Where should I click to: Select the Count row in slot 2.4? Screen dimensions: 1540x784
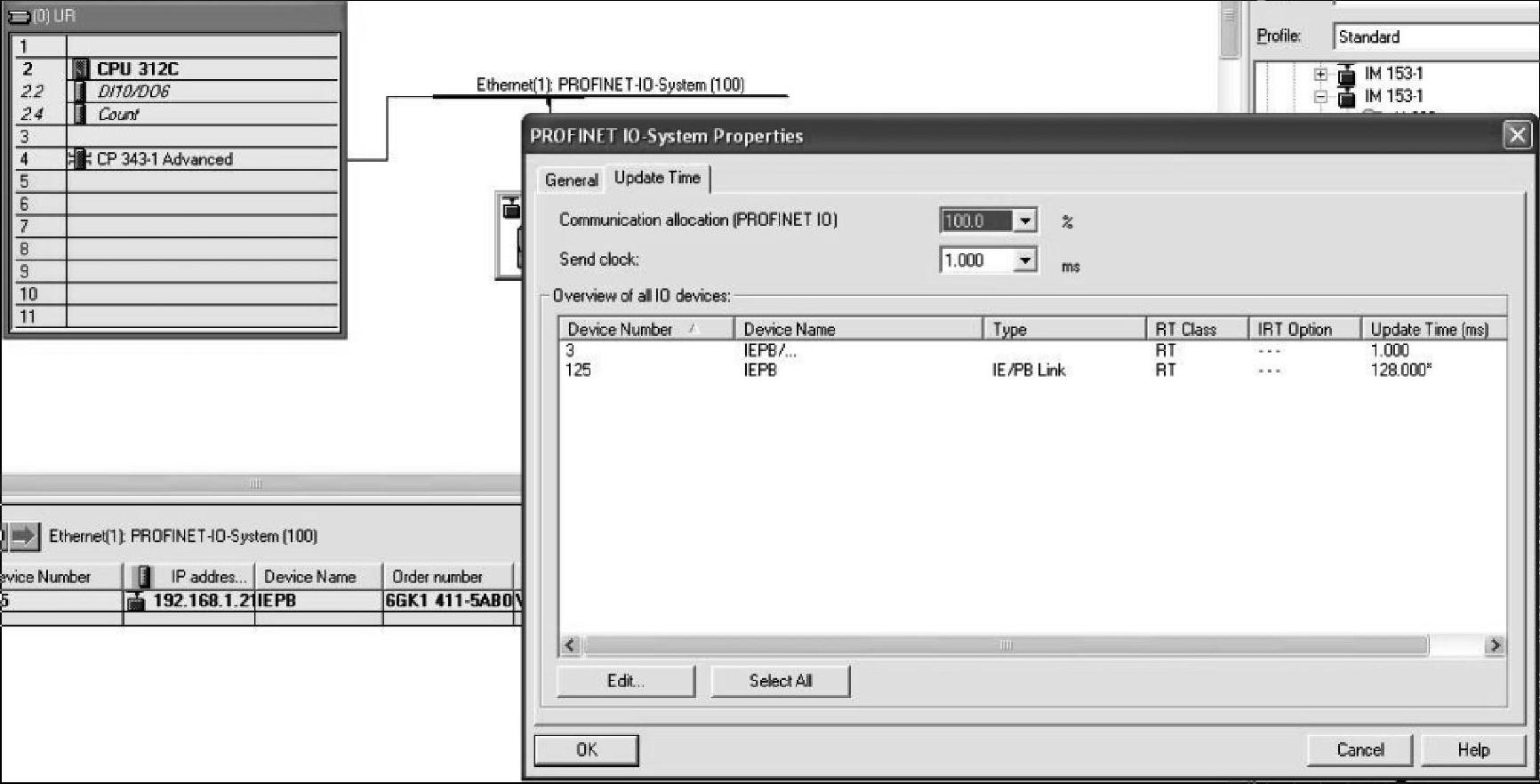pos(176,114)
